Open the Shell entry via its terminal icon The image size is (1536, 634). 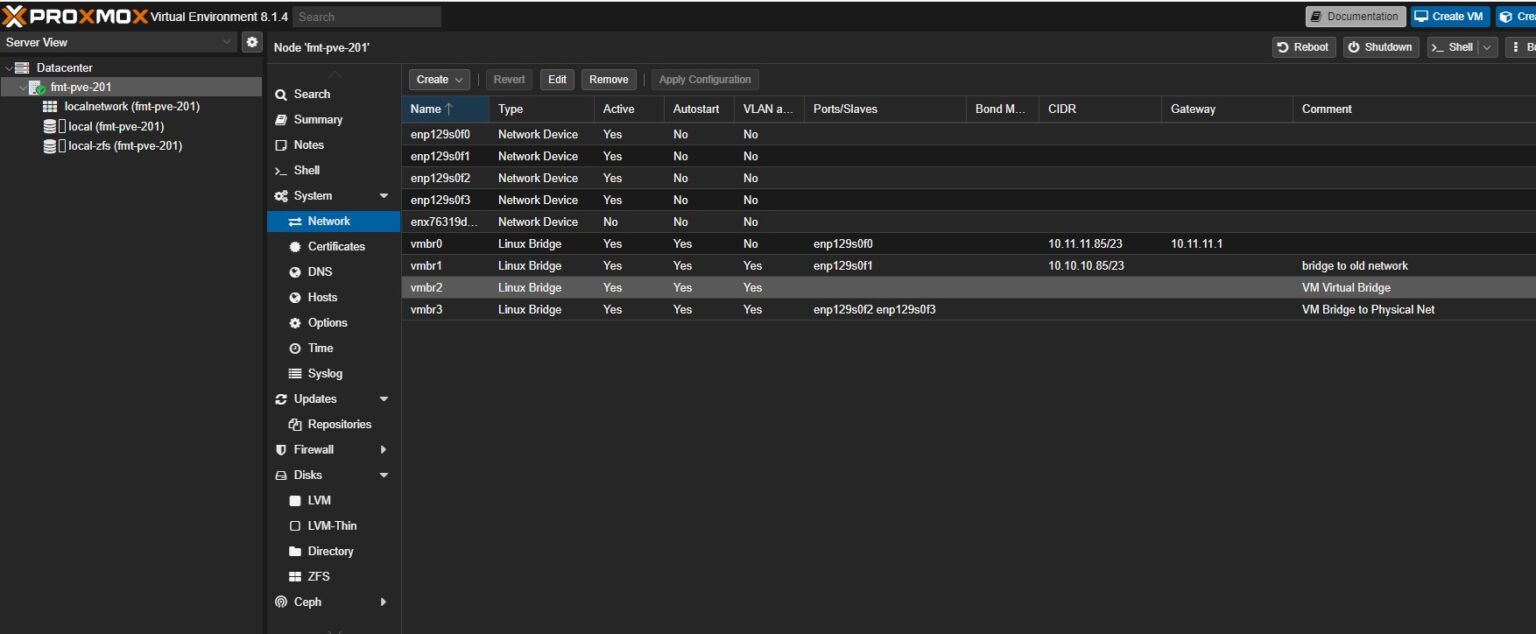click(x=280, y=170)
